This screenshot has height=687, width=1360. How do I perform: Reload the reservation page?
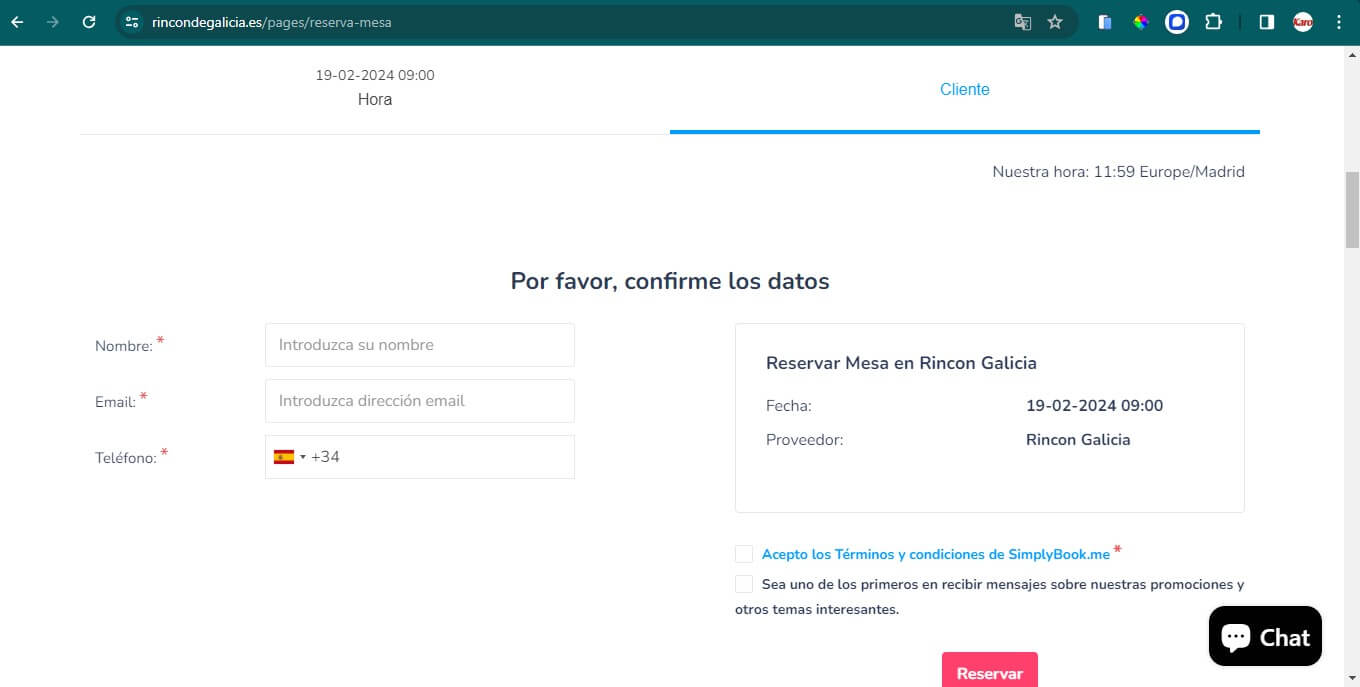tap(89, 22)
